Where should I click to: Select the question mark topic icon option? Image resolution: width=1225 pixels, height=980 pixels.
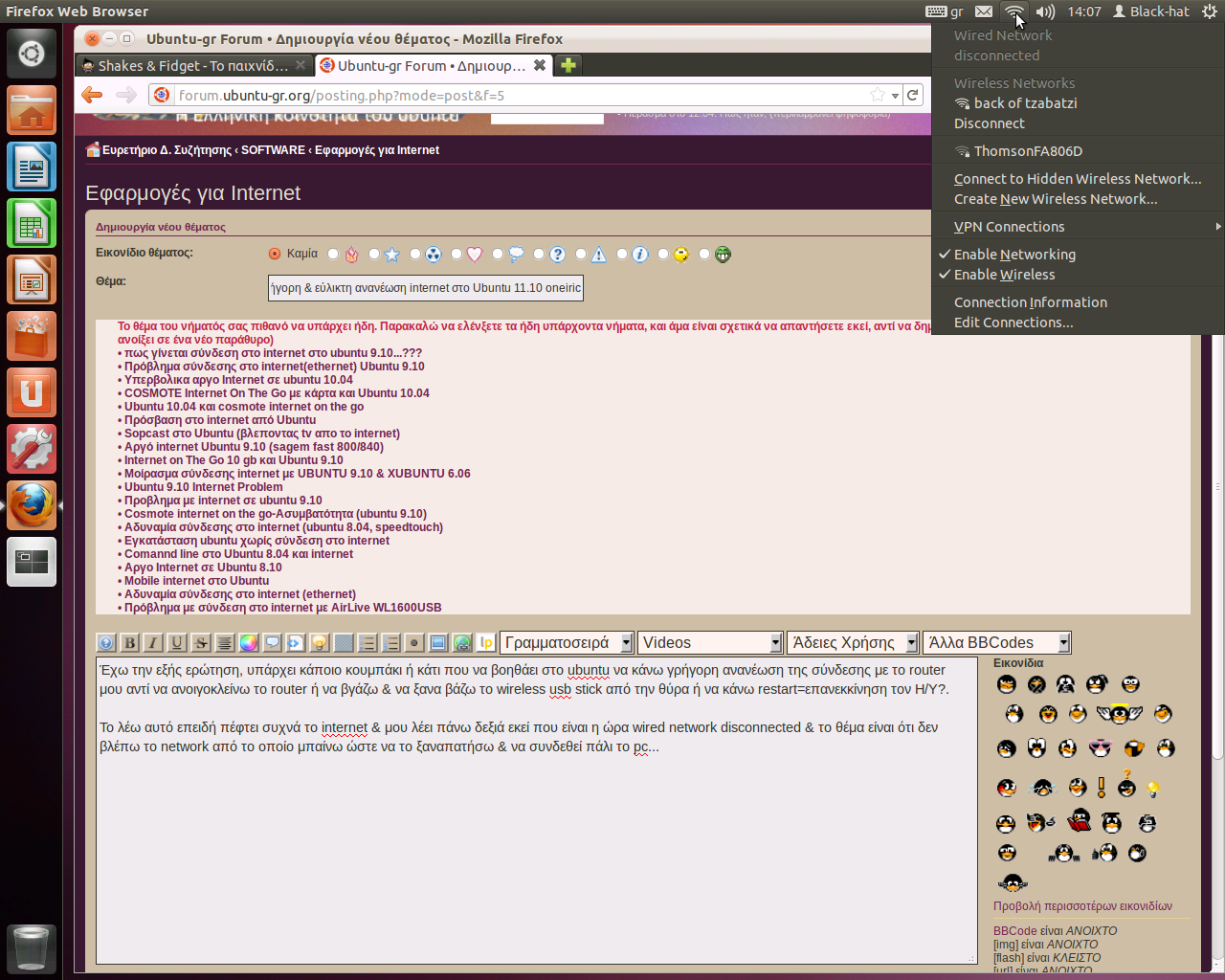[539, 254]
